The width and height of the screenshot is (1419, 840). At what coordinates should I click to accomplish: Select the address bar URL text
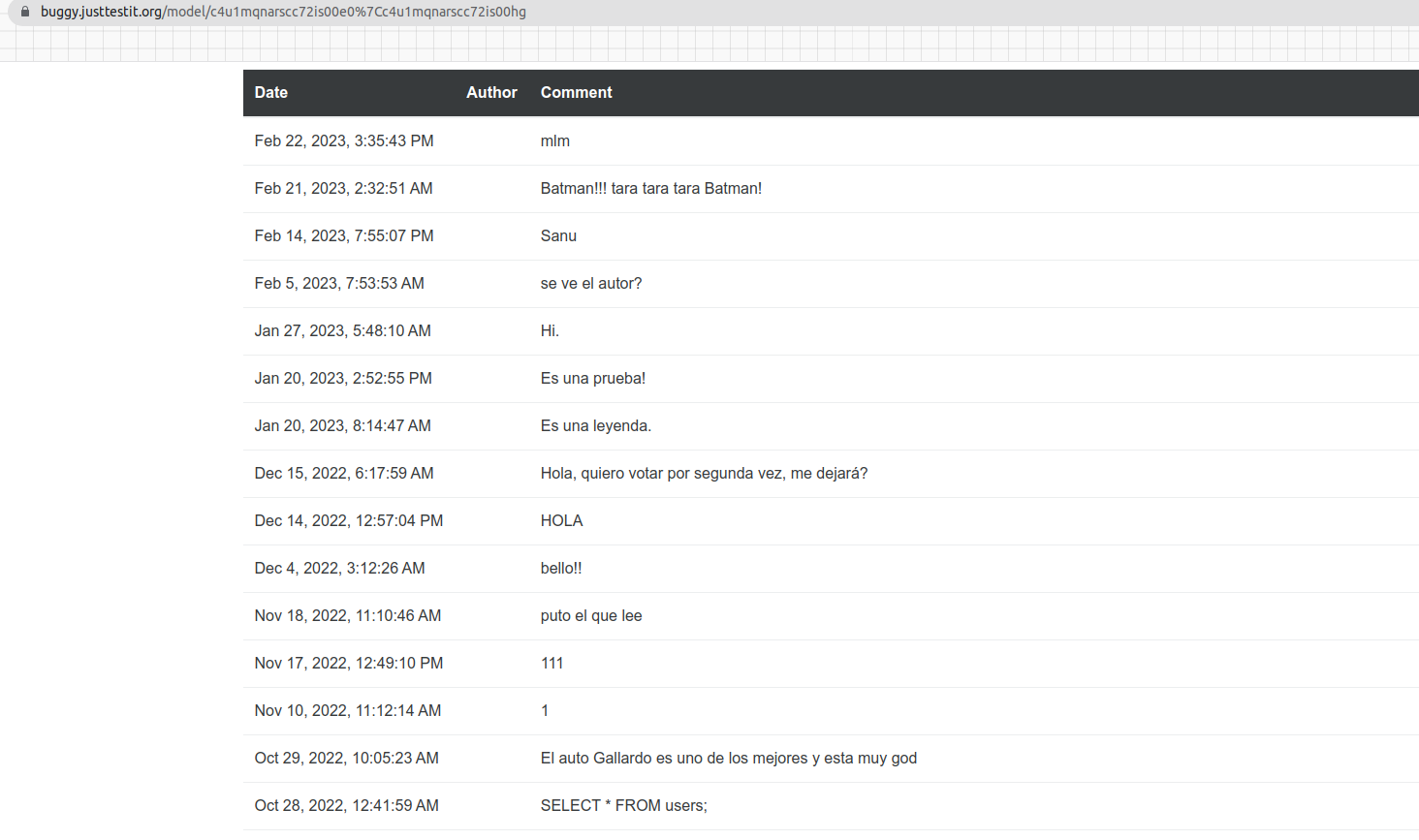pyautogui.click(x=283, y=13)
